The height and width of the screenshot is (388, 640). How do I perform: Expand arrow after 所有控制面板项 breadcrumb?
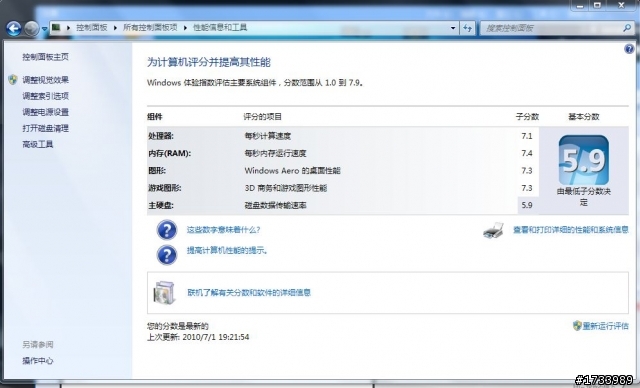[x=185, y=28]
